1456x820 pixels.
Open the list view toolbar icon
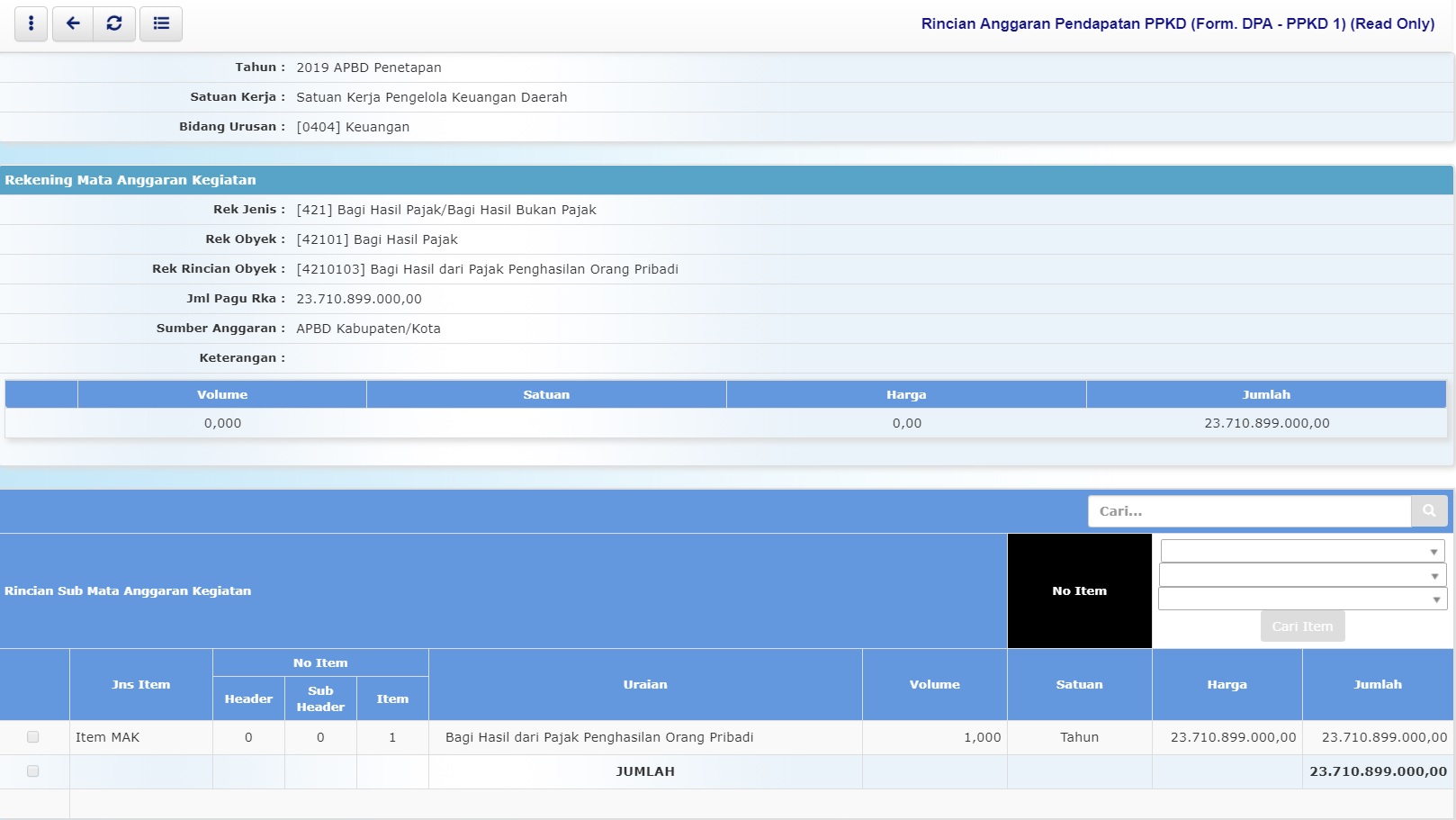click(161, 23)
